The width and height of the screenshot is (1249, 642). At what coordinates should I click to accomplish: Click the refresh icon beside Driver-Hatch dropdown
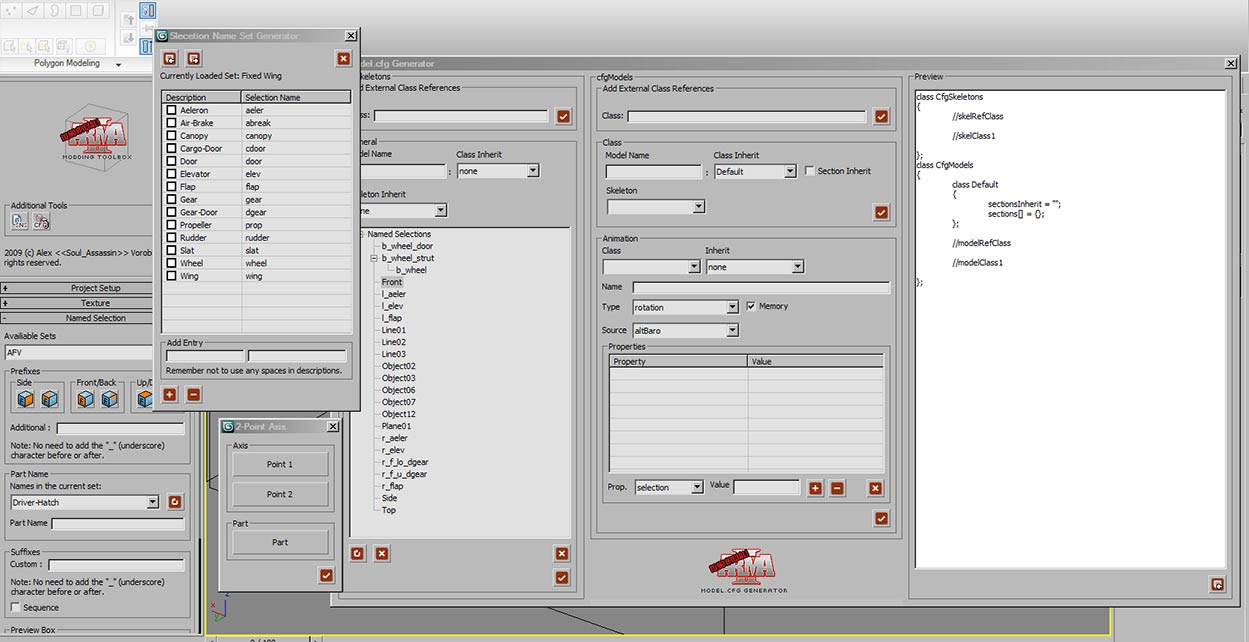[175, 502]
